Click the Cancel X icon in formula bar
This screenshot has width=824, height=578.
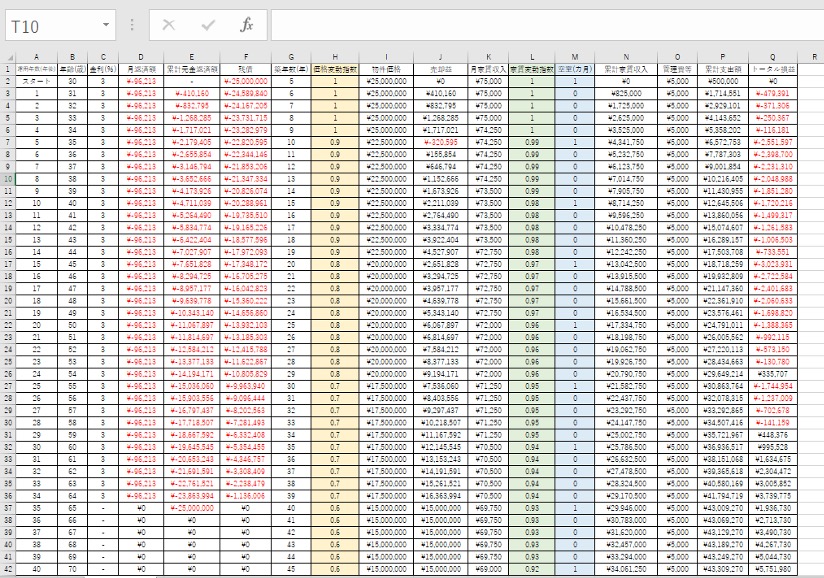coord(169,25)
